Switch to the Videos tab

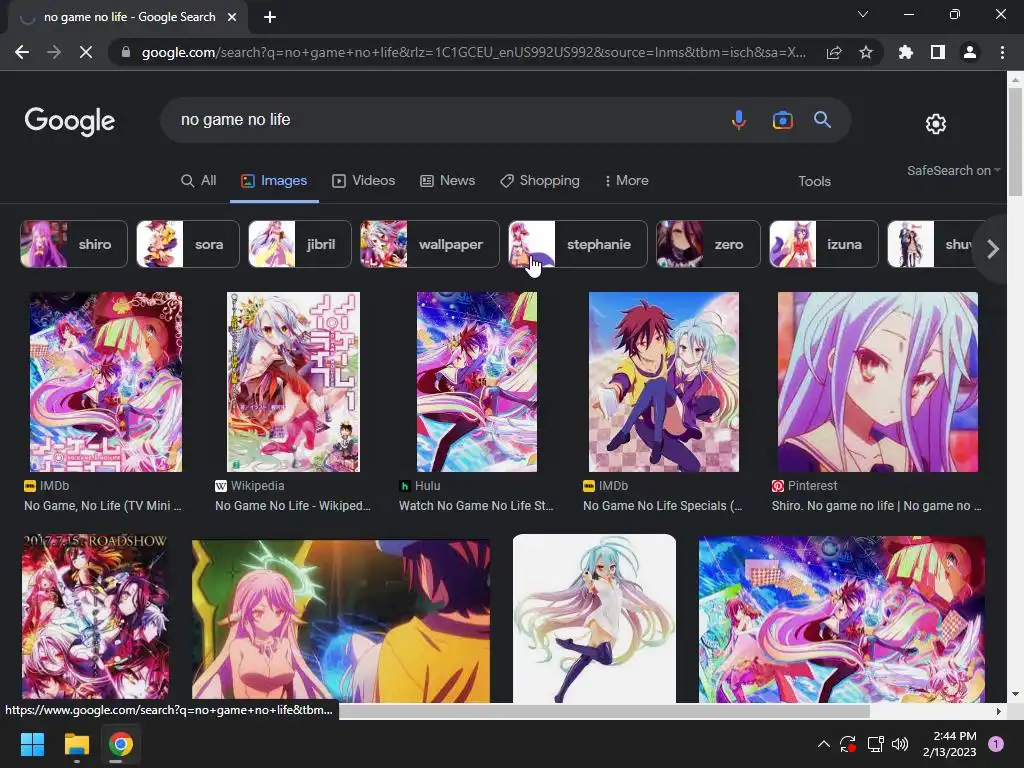coord(364,181)
